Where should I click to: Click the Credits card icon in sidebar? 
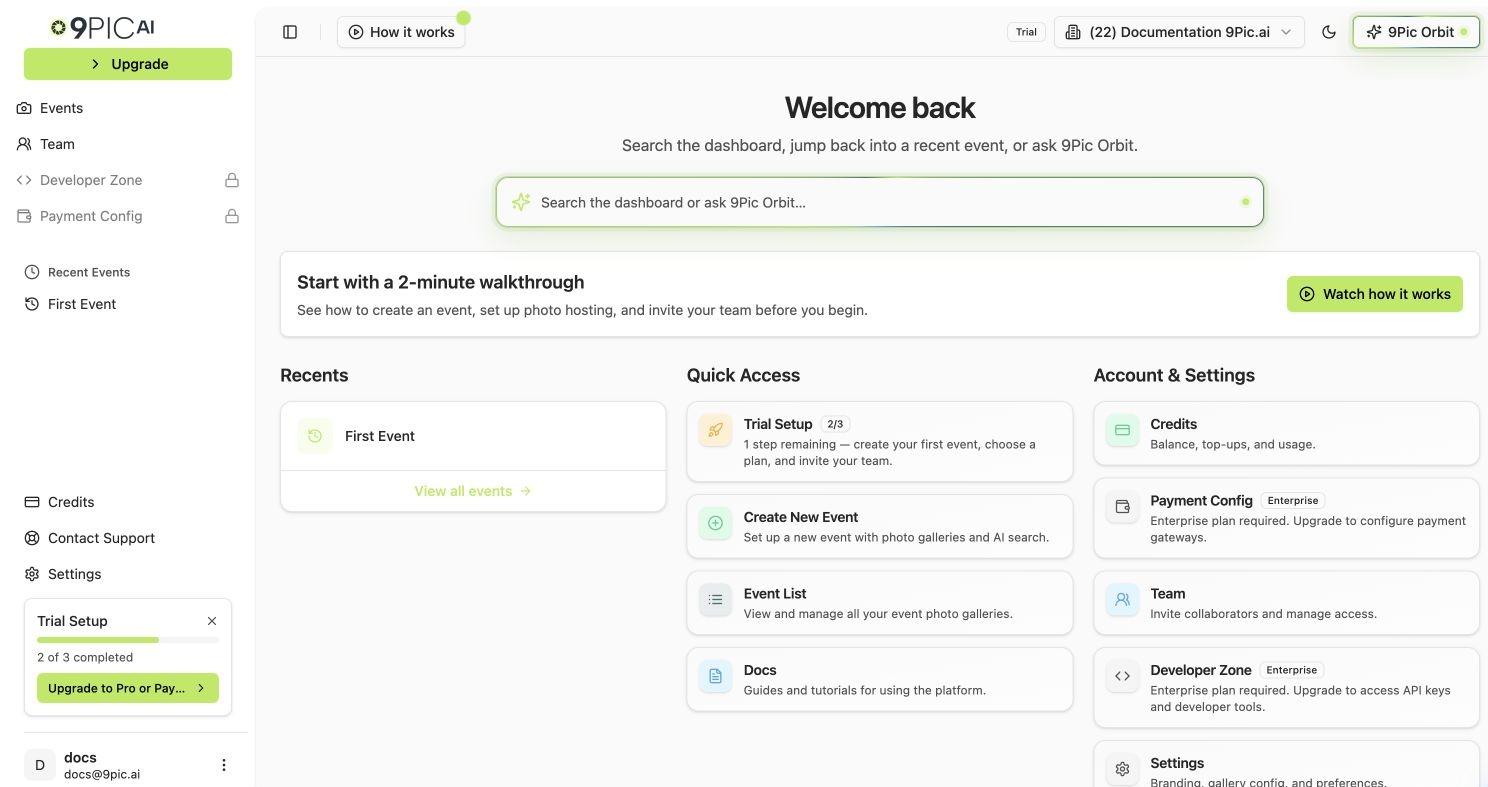pos(32,502)
